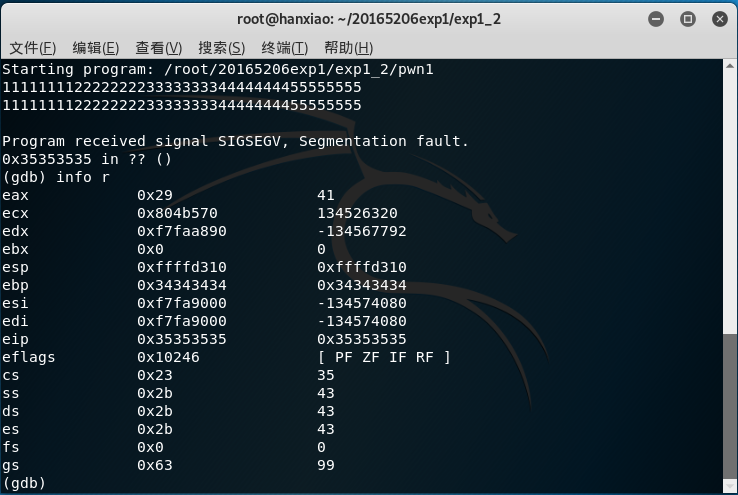Click gs value 0x63
The height and width of the screenshot is (495, 738).
coord(155,465)
